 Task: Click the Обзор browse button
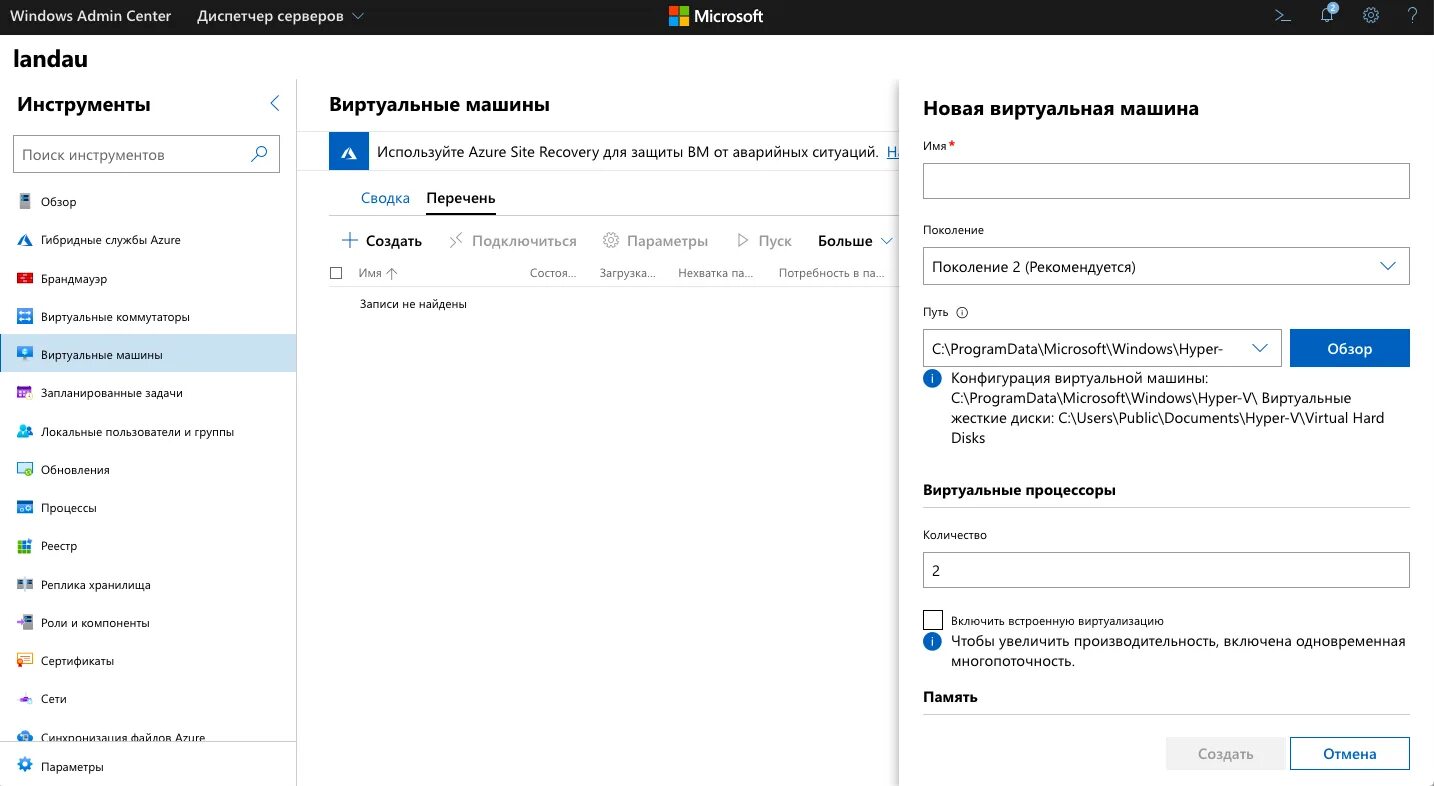tap(1349, 348)
